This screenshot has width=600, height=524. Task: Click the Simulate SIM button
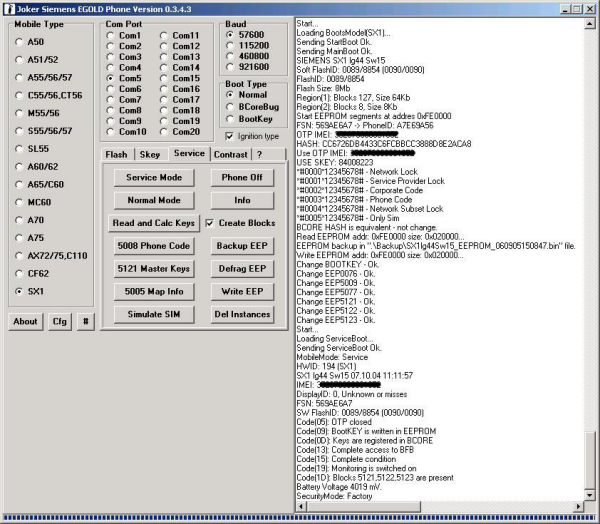(154, 314)
